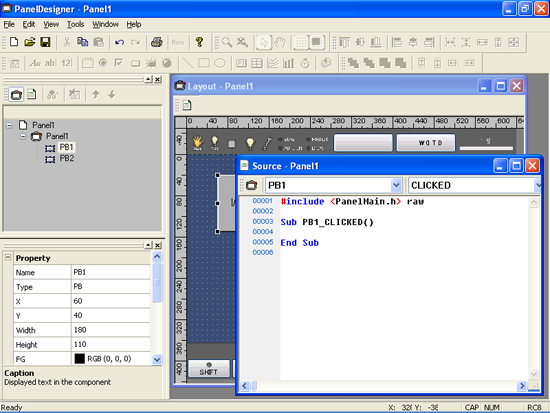
Task: Click the Undo arrow icon
Action: (120, 42)
